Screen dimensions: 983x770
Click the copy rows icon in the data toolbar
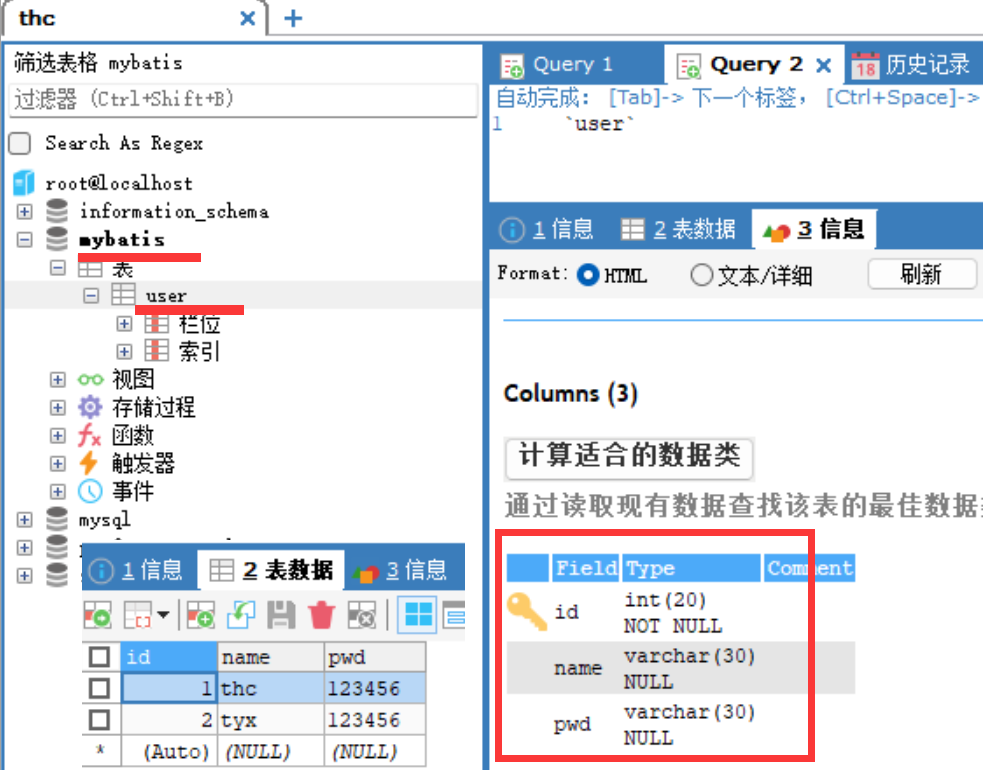pyautogui.click(x=137, y=614)
